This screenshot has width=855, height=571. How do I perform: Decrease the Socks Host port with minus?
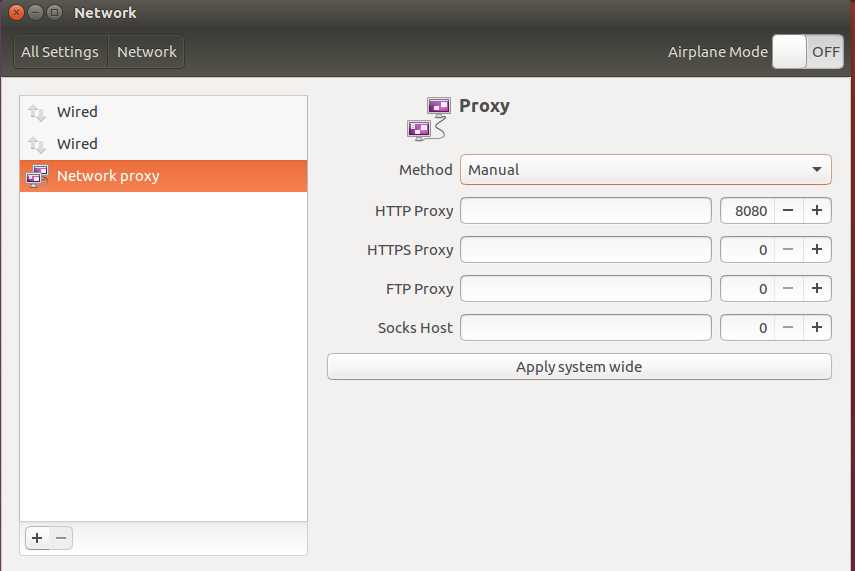pos(788,328)
